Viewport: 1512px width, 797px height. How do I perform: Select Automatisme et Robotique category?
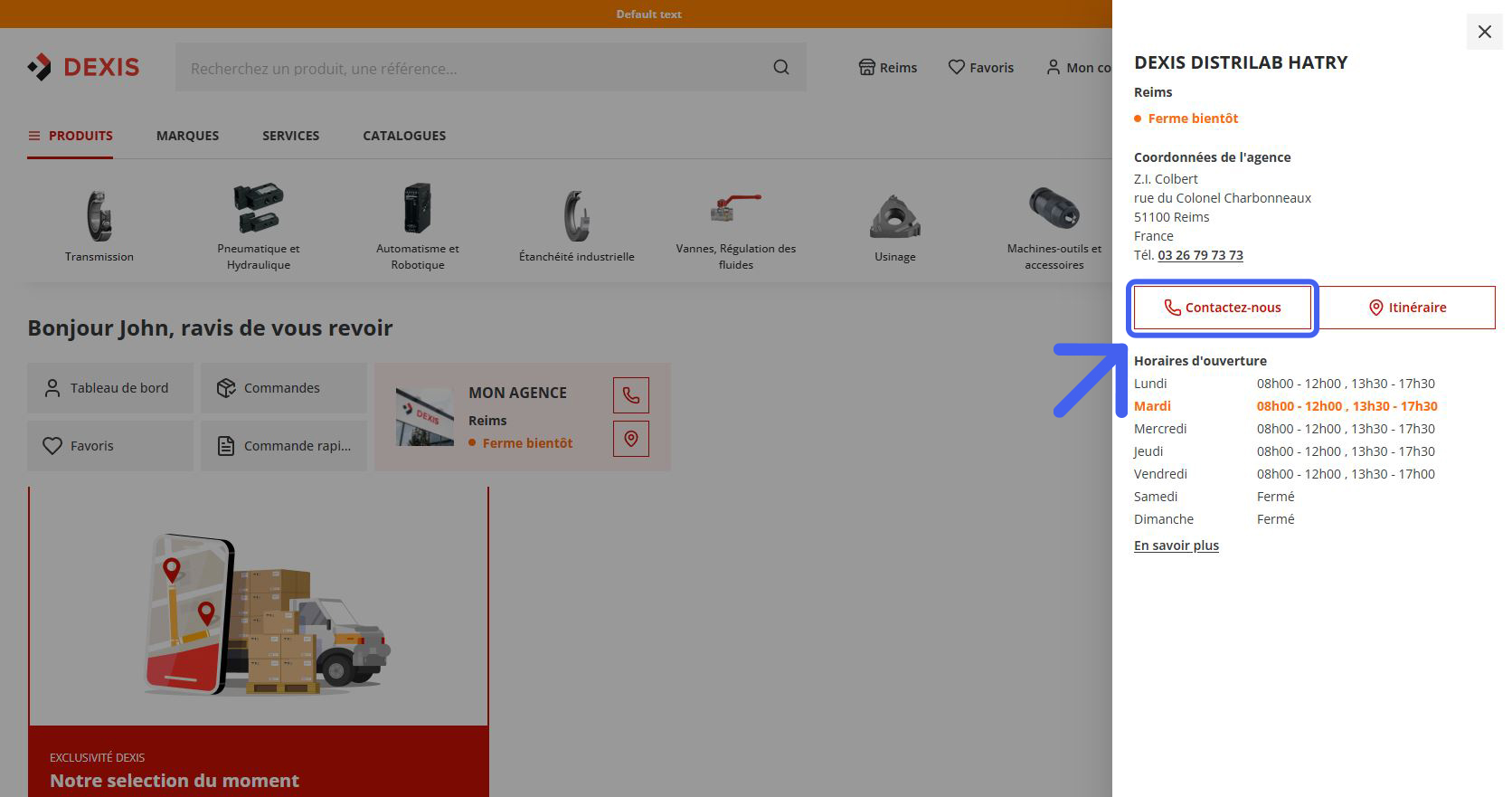(x=418, y=226)
